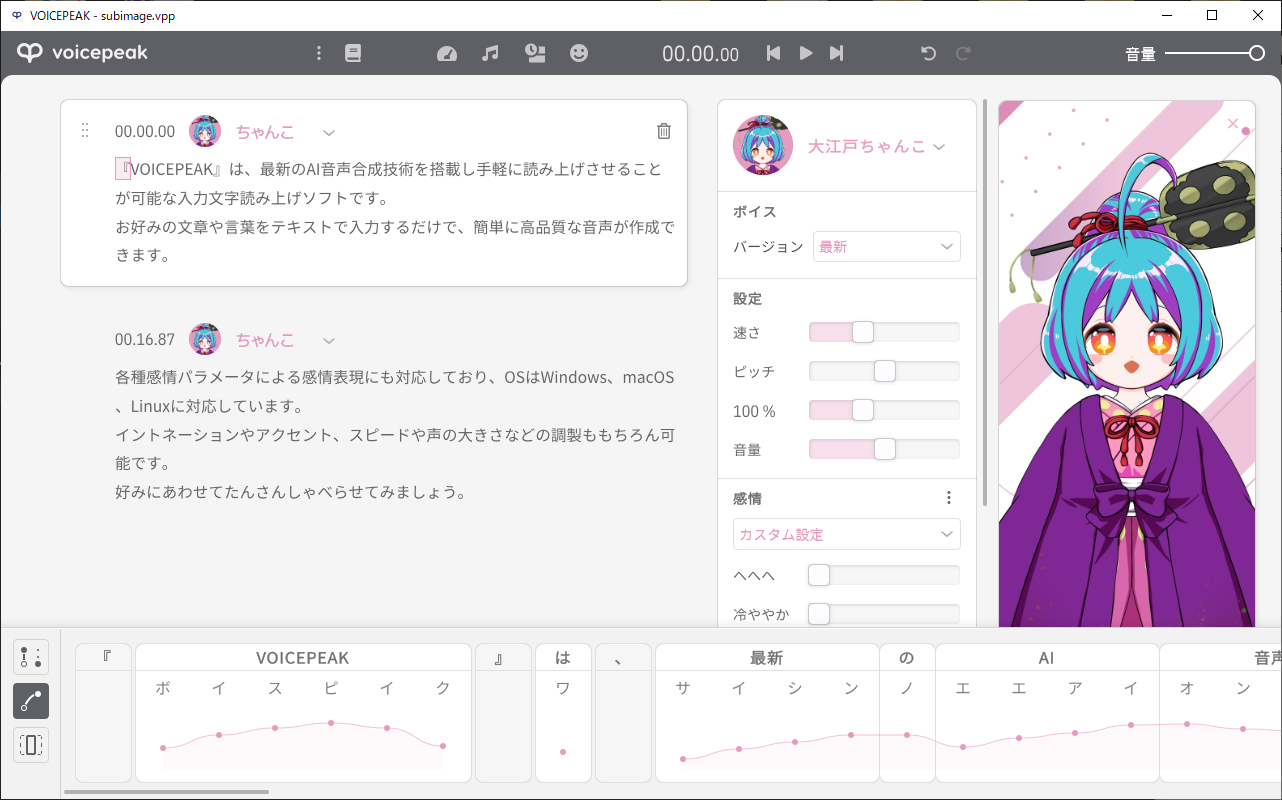This screenshot has height=800, width=1282.
Task: Open the dictionary book icon
Action: [x=353, y=53]
